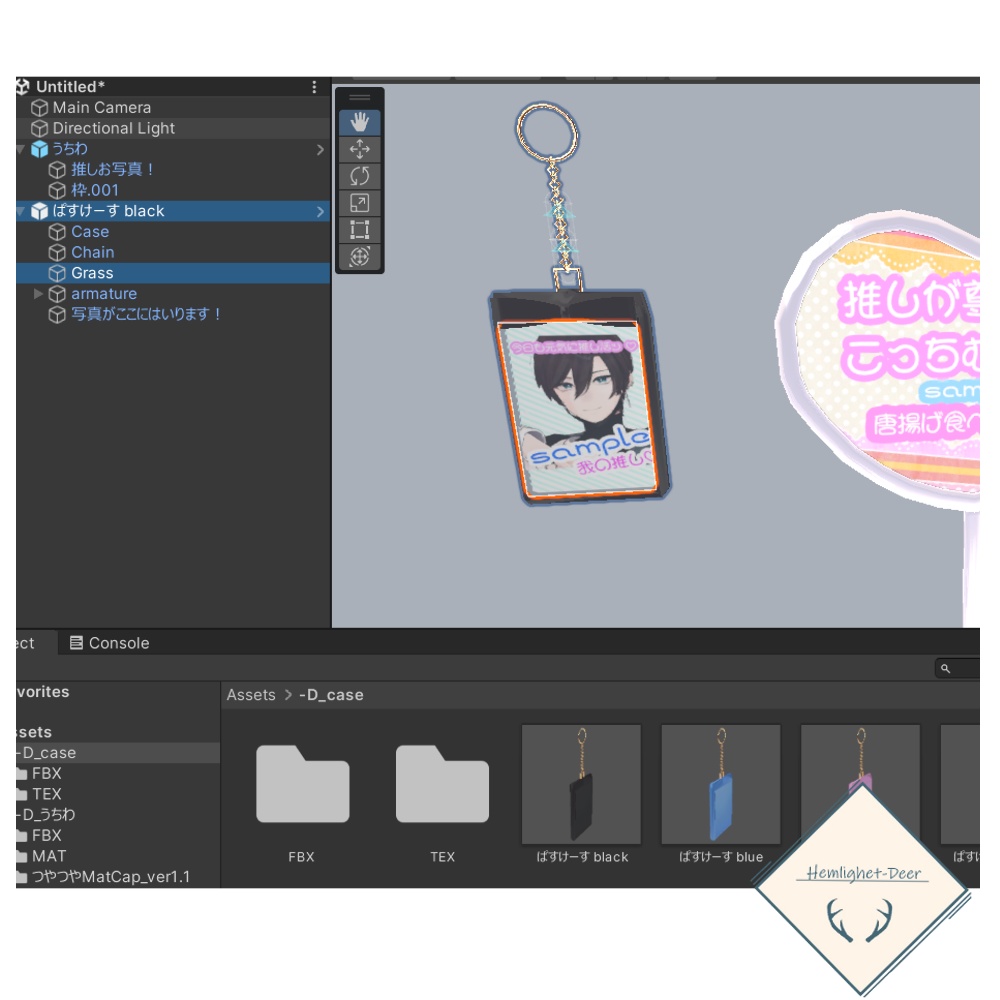The image size is (1000, 1000).
Task: Select Main Camera in the hierarchy
Action: tap(172, 108)
